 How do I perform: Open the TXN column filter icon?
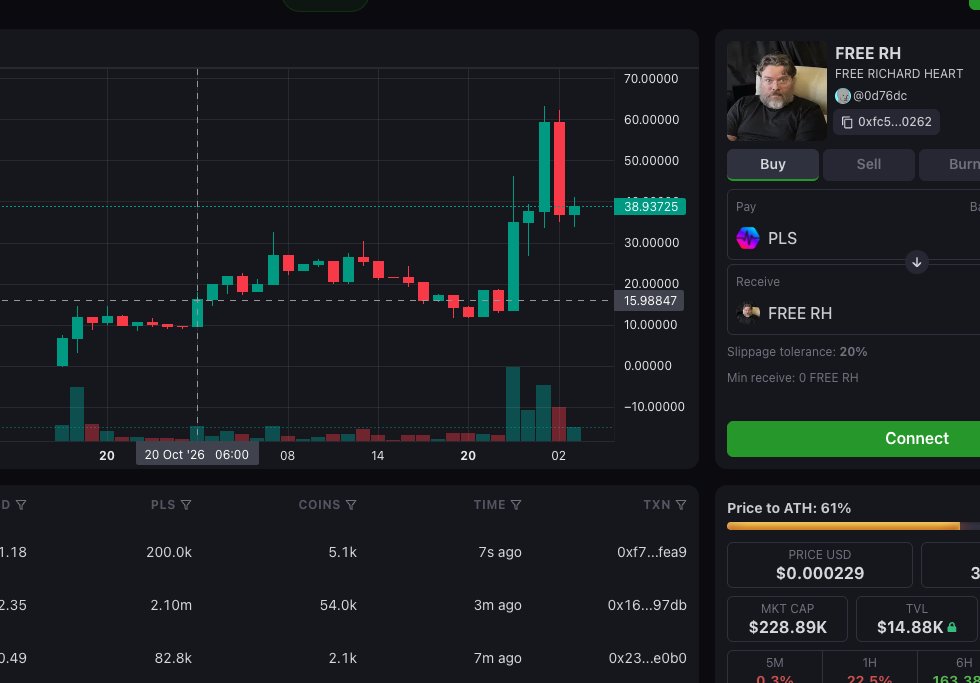click(681, 505)
